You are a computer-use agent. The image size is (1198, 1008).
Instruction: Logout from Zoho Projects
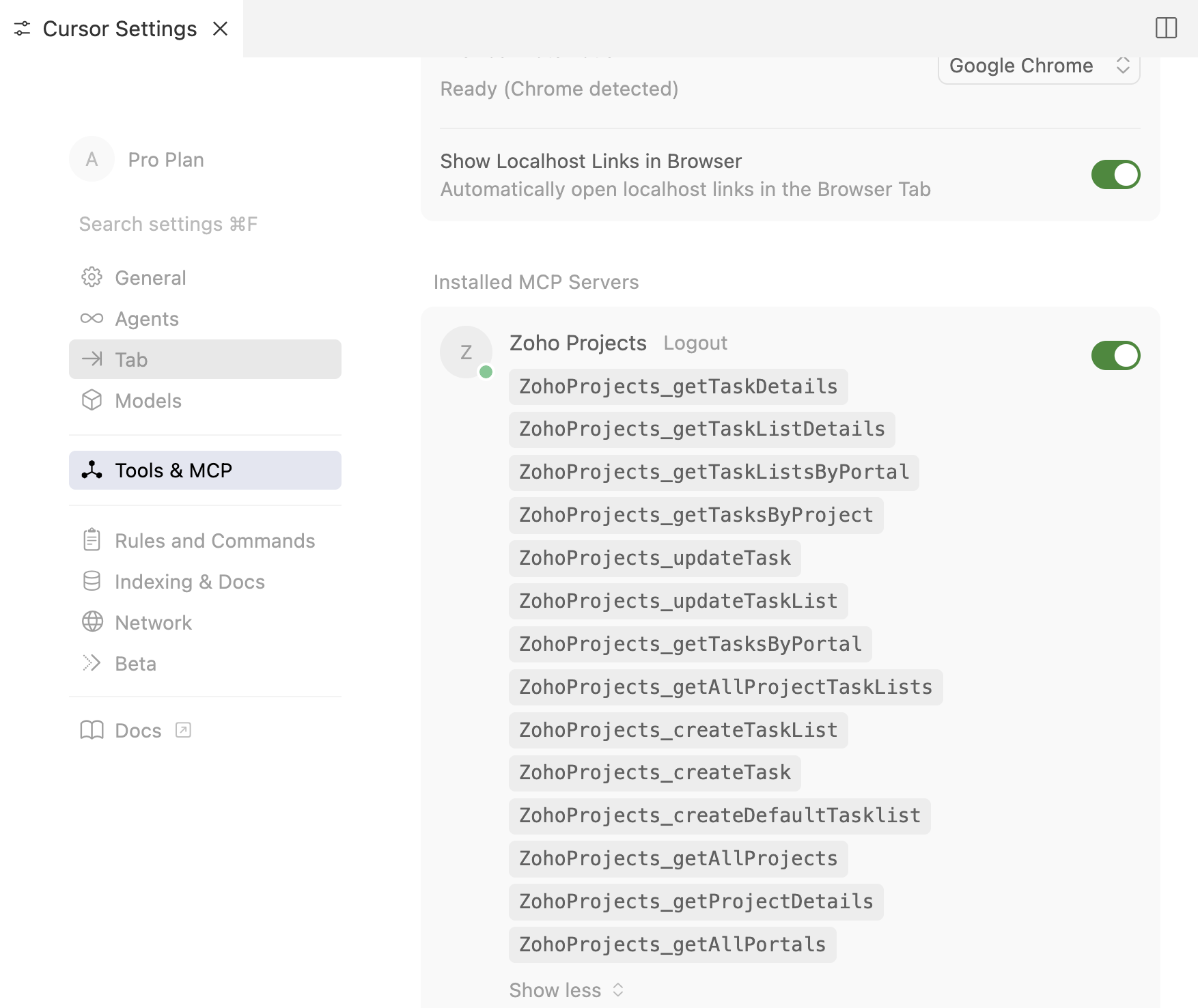(x=695, y=343)
